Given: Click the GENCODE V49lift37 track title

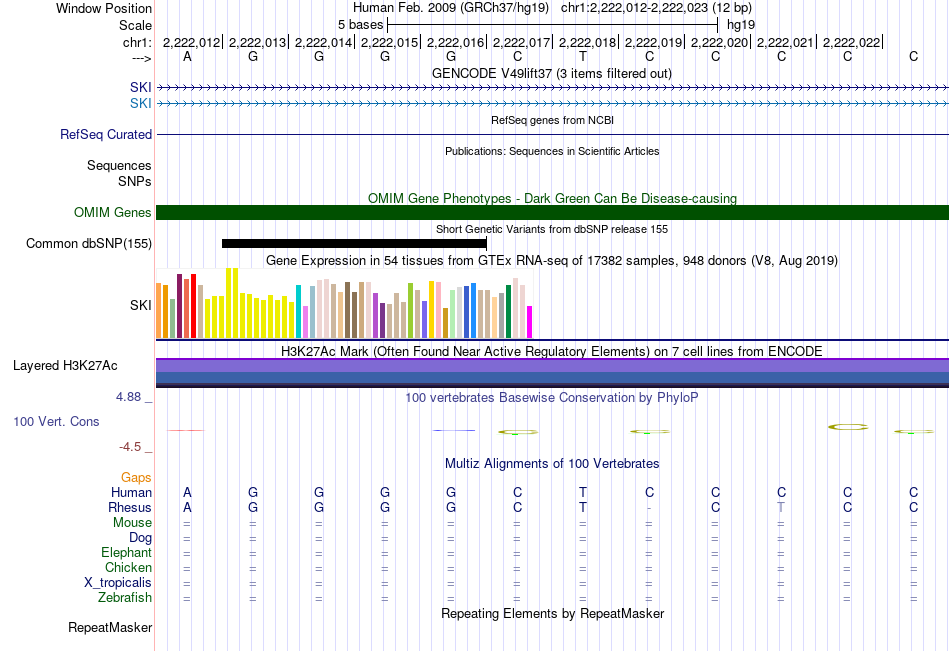Looking at the screenshot, I should point(552,73).
